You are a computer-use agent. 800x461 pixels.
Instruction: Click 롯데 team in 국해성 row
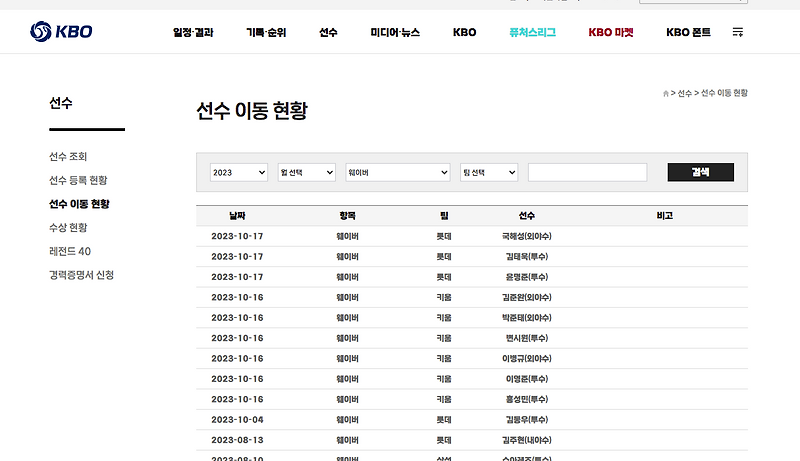(x=444, y=236)
